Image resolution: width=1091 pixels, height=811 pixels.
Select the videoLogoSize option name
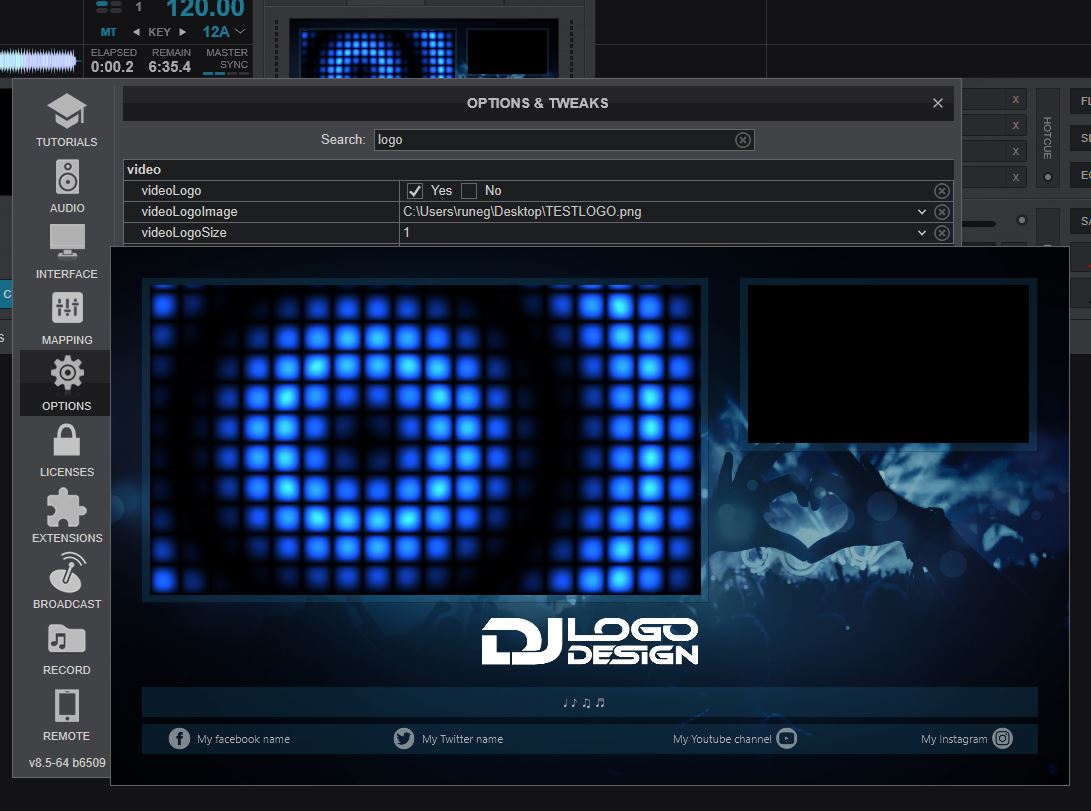(x=184, y=232)
